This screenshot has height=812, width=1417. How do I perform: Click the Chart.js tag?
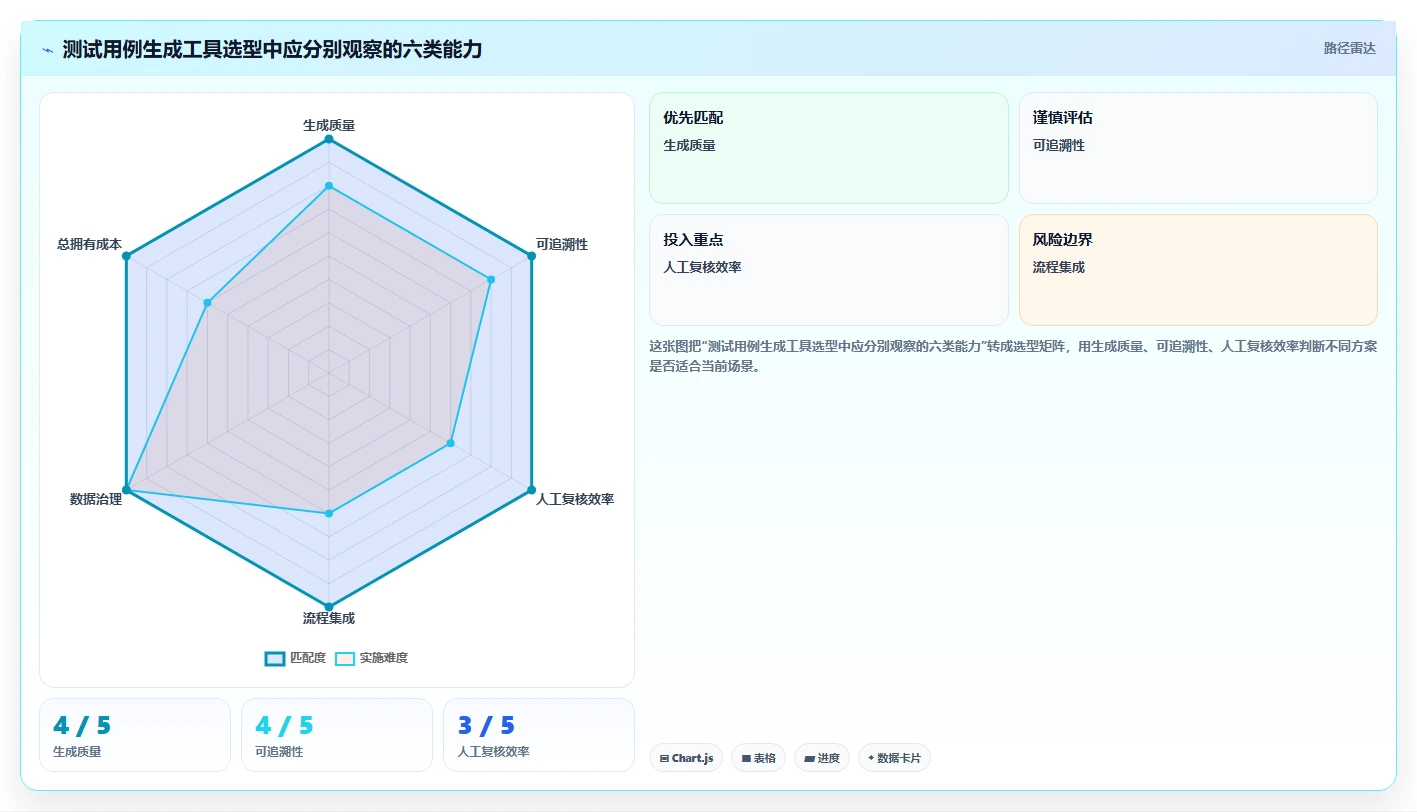pyautogui.click(x=686, y=758)
